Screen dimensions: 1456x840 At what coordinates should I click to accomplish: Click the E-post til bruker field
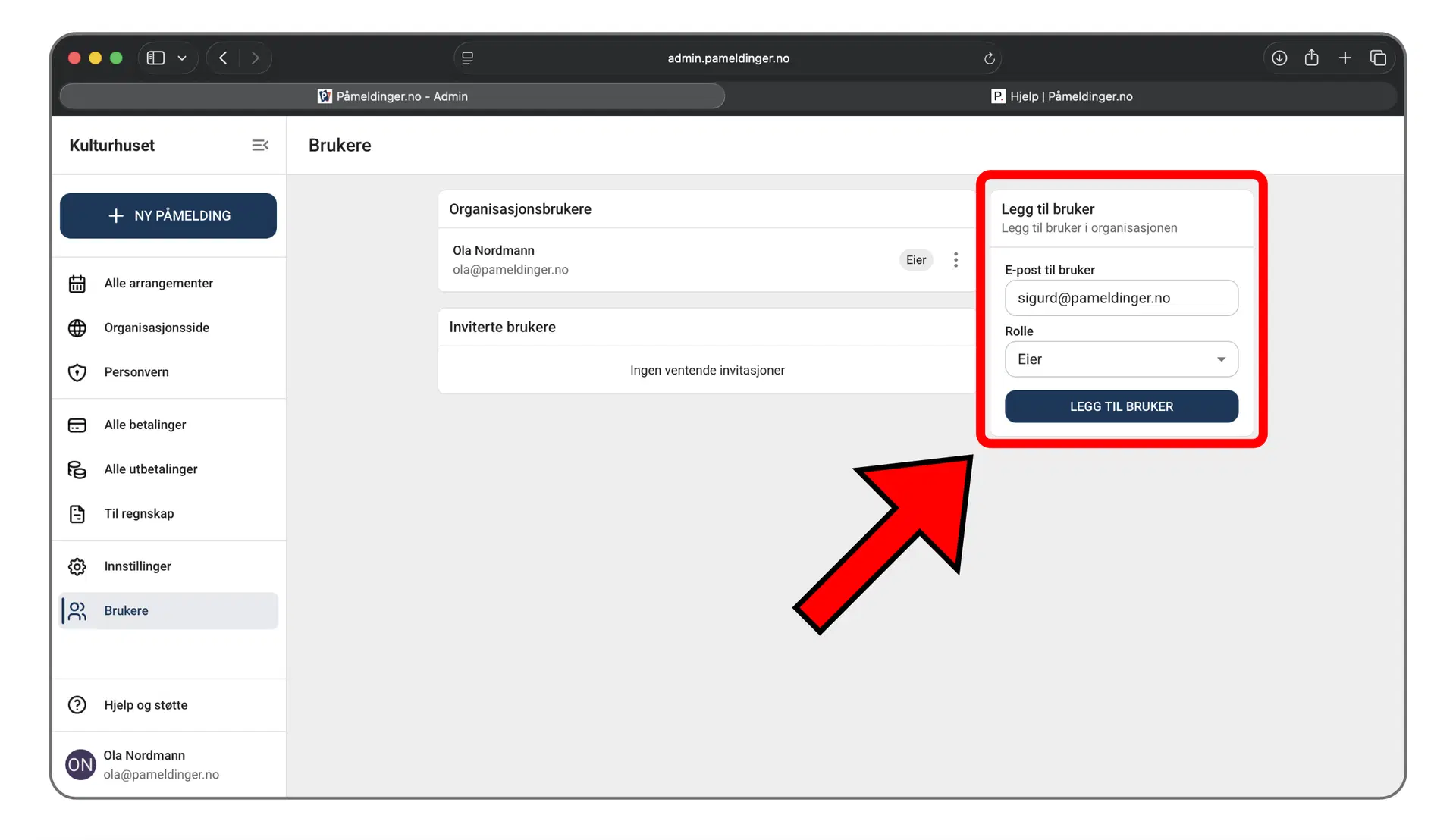click(1121, 298)
